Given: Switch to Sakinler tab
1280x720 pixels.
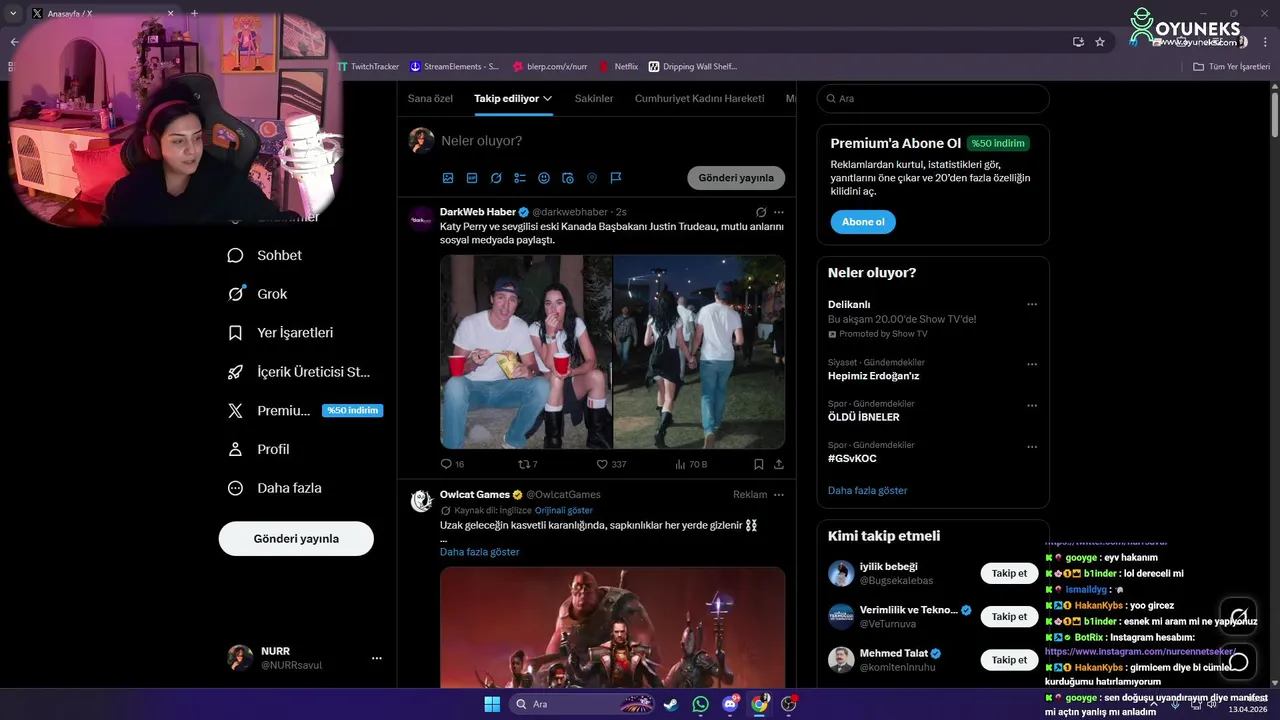Looking at the screenshot, I should coord(594,98).
